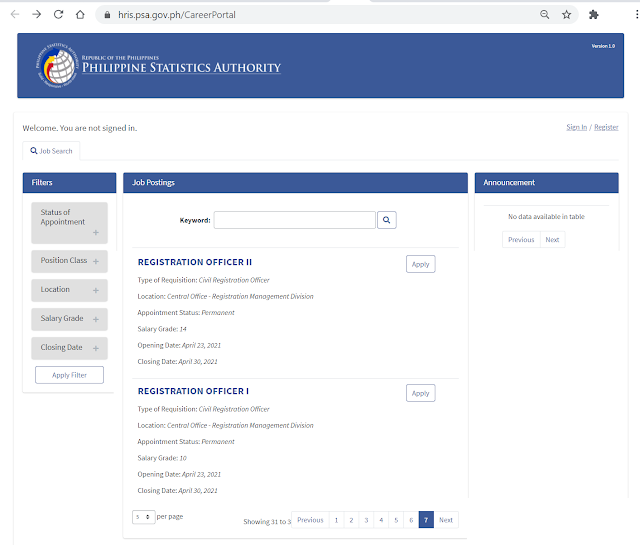The width and height of the screenshot is (640, 545).
Task: Open the per page count dropdown
Action: (x=144, y=517)
